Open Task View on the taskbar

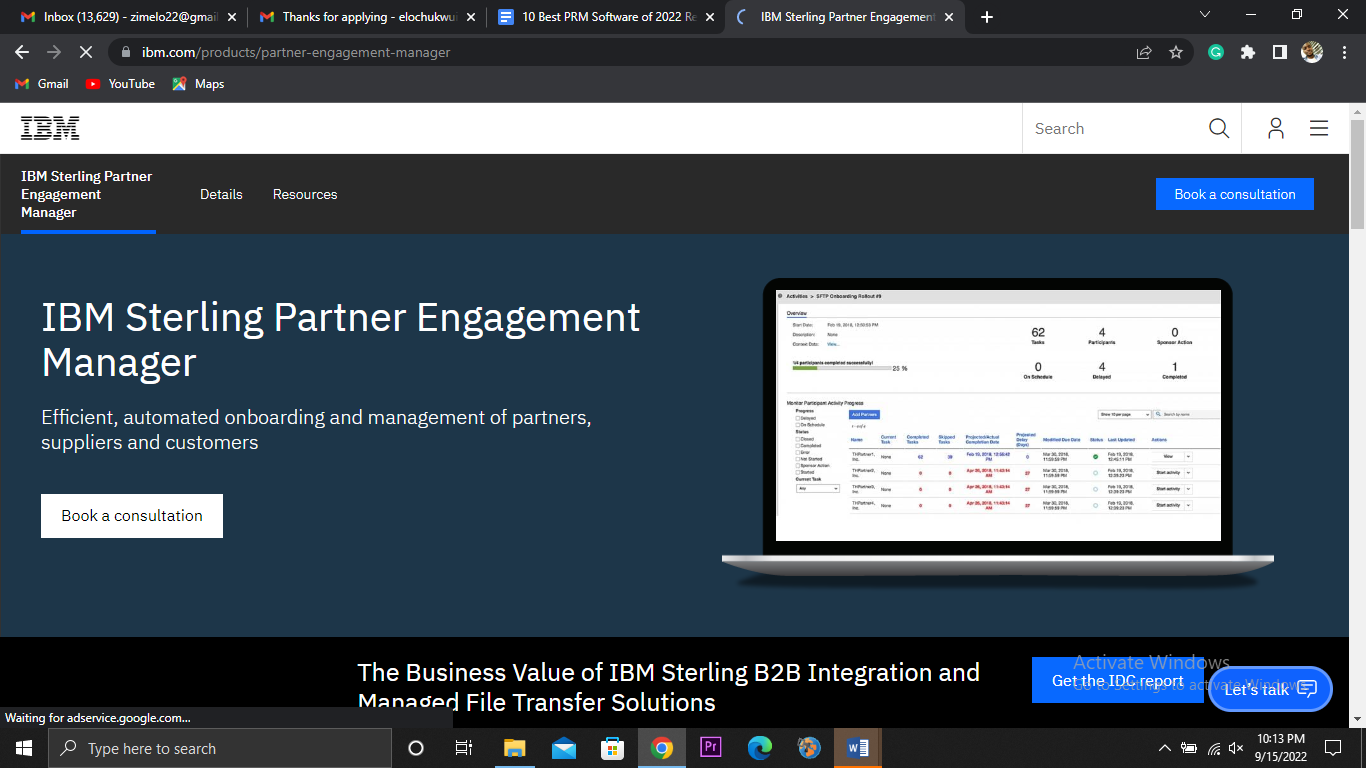click(464, 747)
